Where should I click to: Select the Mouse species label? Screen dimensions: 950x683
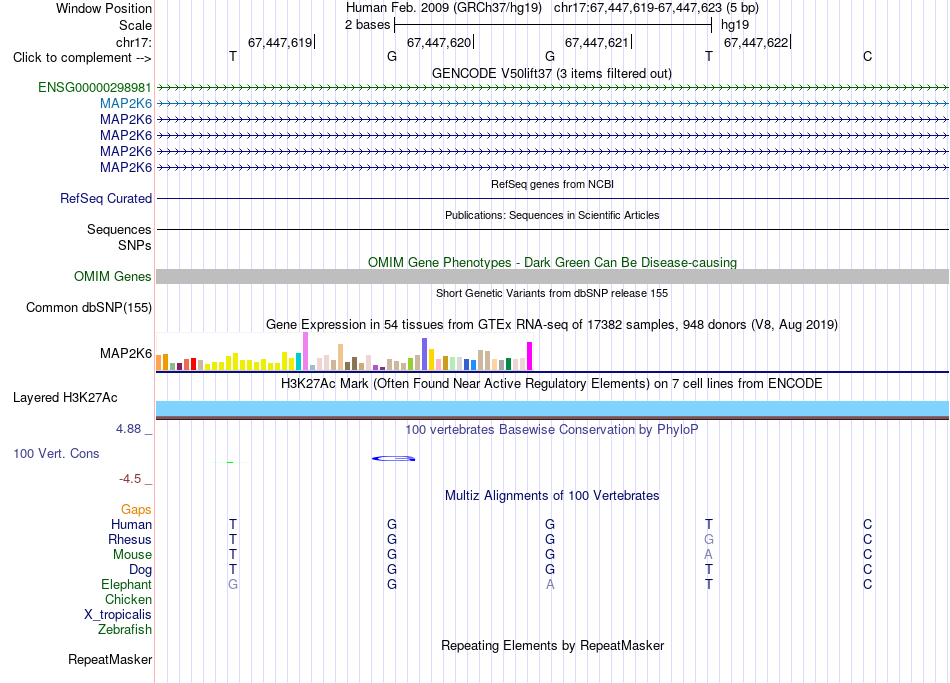point(133,555)
